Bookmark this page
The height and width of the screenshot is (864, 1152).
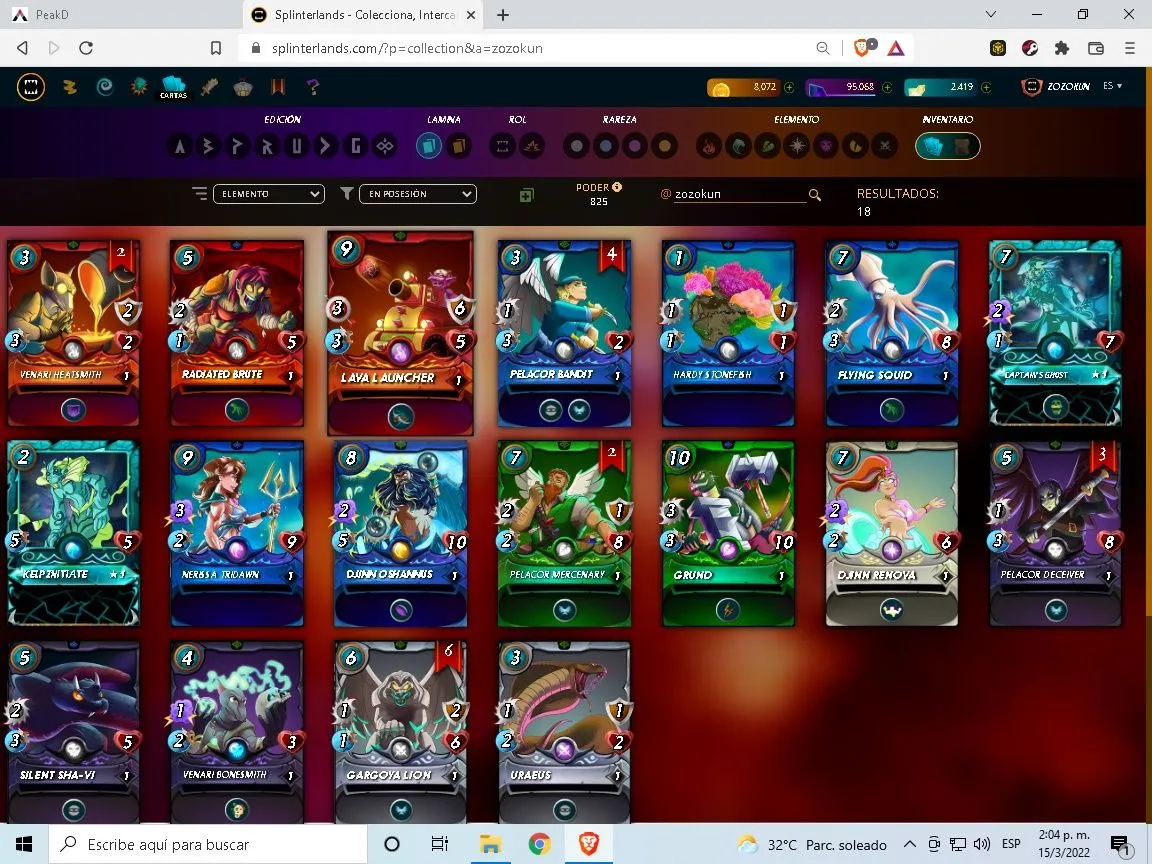click(x=215, y=48)
